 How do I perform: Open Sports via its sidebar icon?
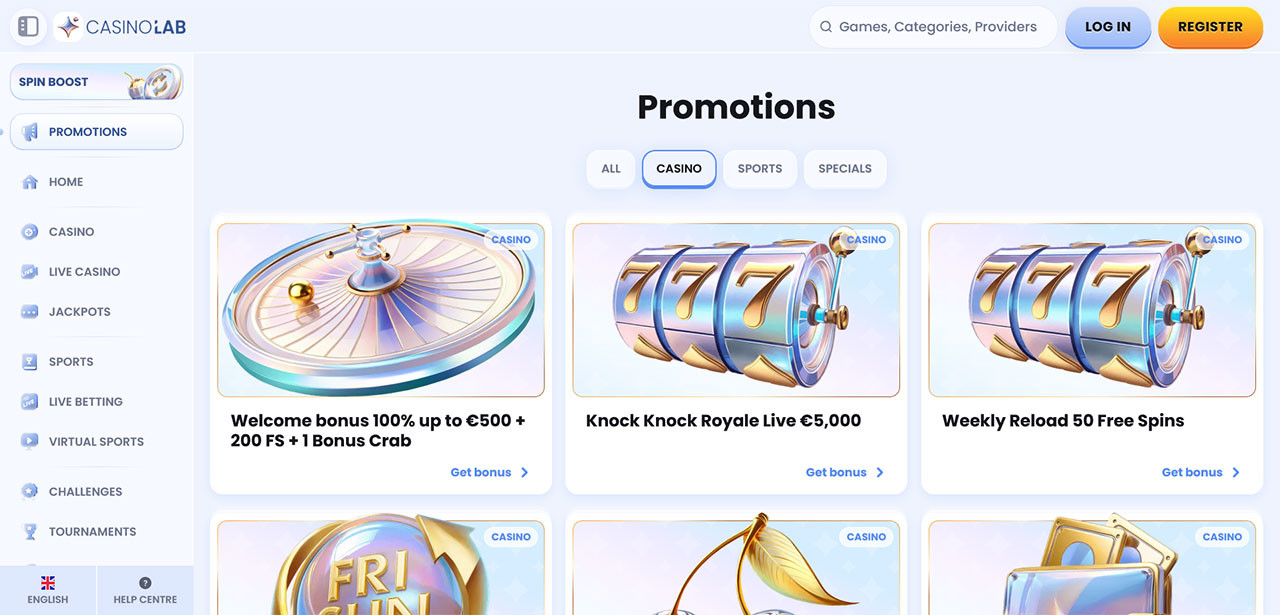(x=30, y=362)
